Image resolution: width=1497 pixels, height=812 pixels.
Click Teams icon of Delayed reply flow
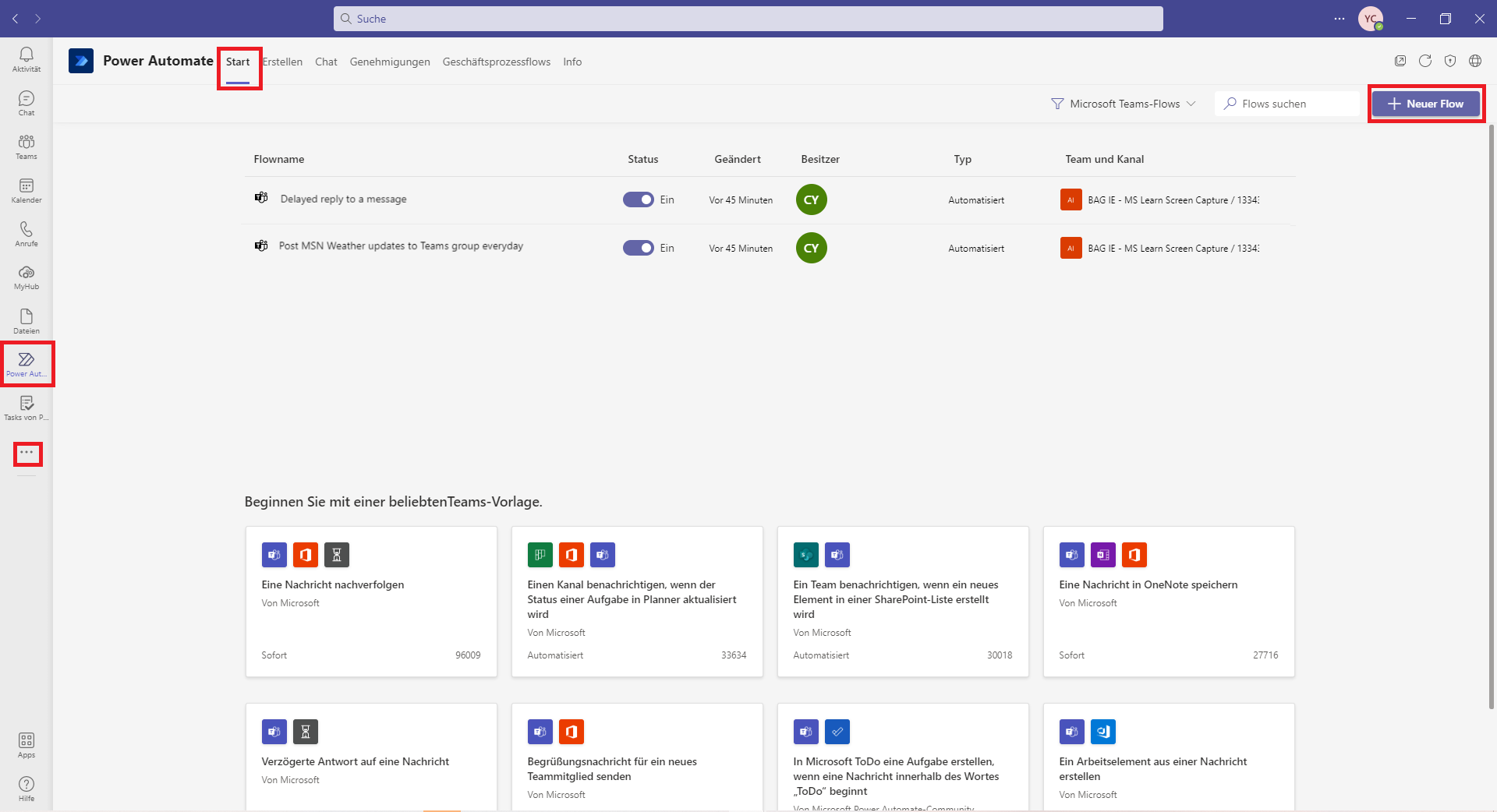point(261,198)
